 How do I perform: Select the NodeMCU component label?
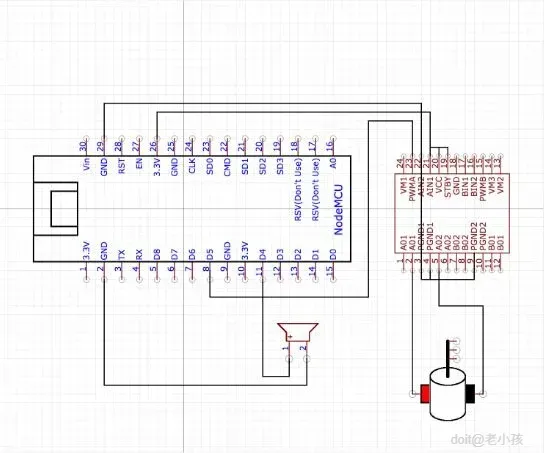coord(338,210)
